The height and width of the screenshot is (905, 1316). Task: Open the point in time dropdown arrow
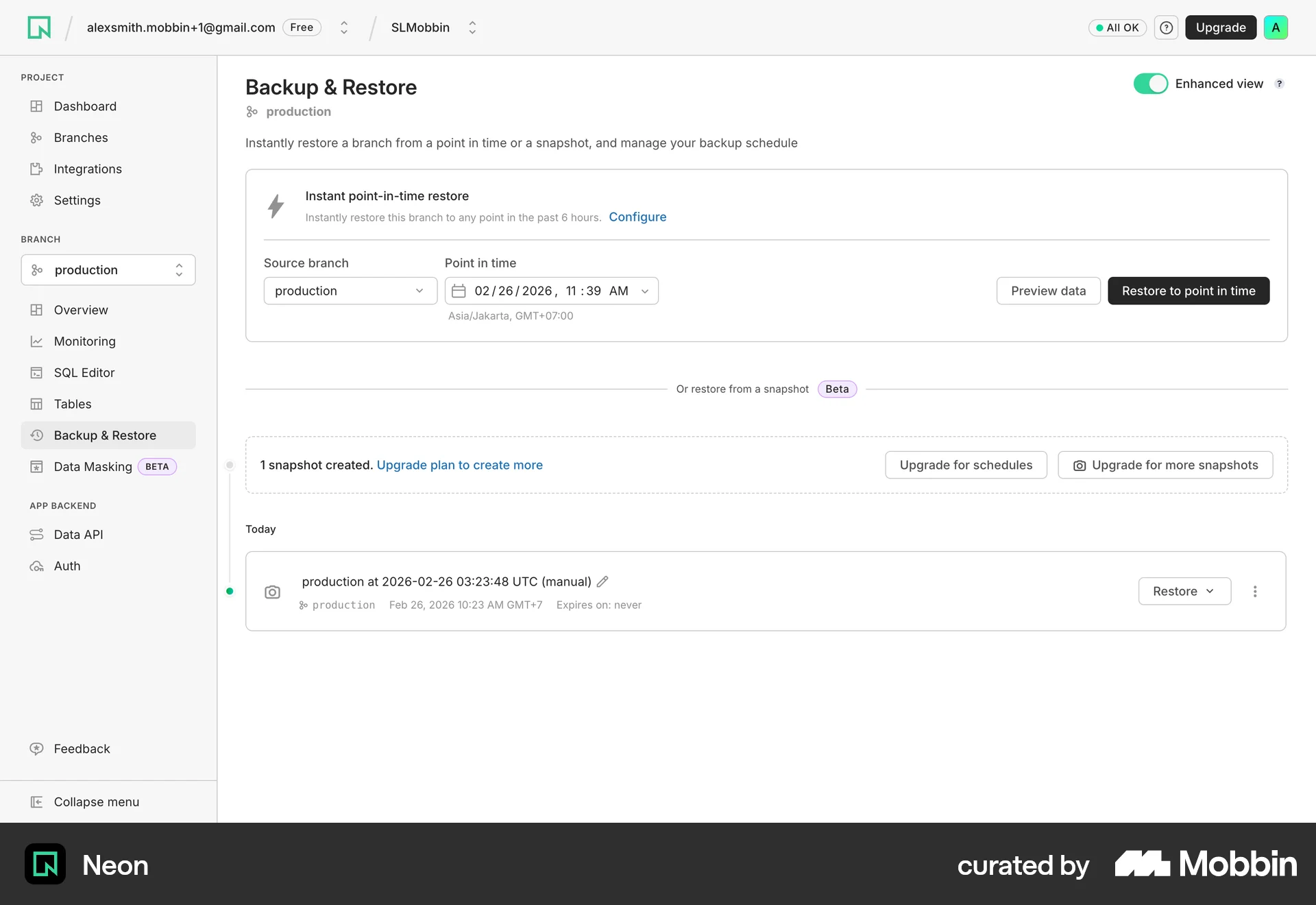pyautogui.click(x=645, y=291)
